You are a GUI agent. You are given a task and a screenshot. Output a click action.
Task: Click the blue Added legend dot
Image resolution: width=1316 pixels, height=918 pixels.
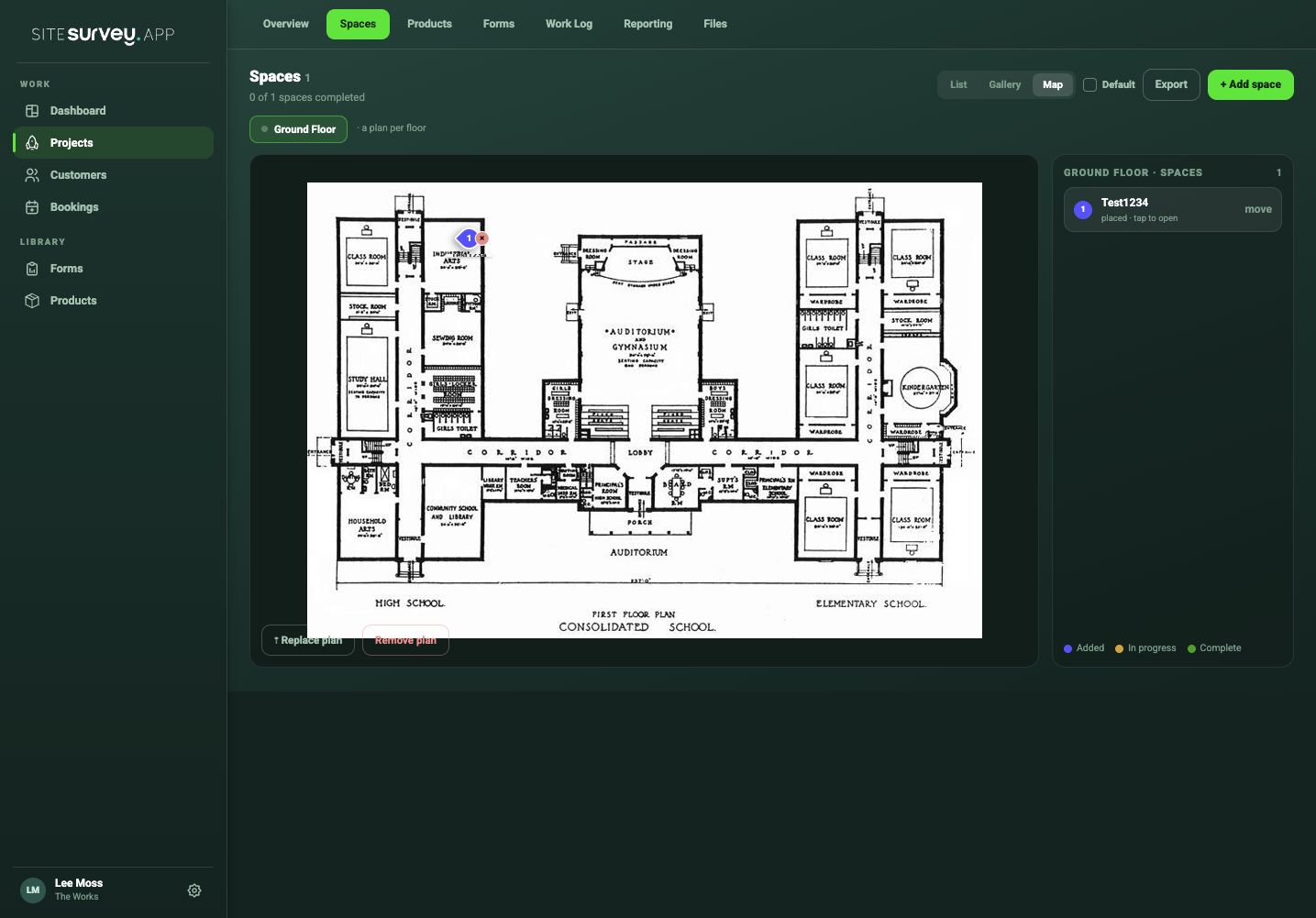click(1067, 648)
